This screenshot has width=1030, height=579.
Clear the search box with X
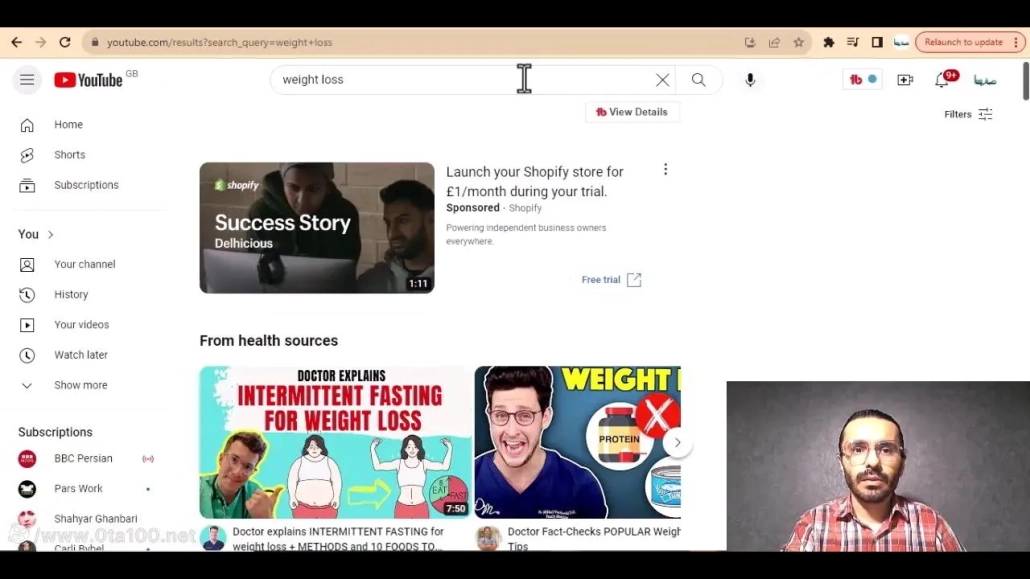pyautogui.click(x=662, y=80)
